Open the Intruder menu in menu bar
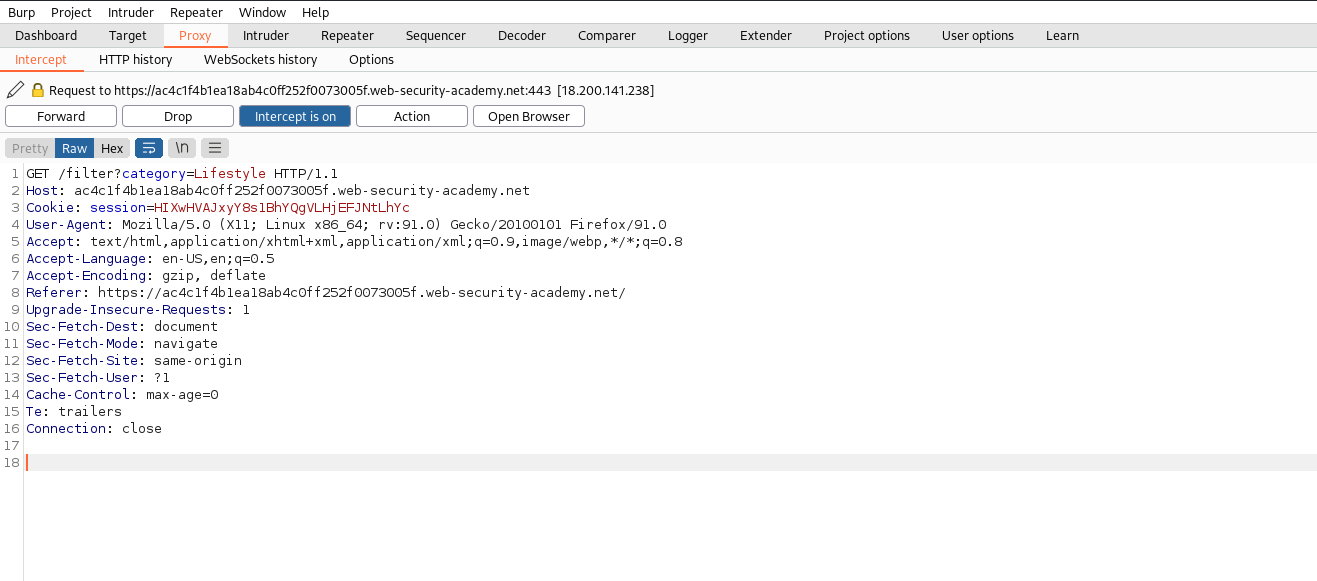1317x581 pixels. coord(130,12)
